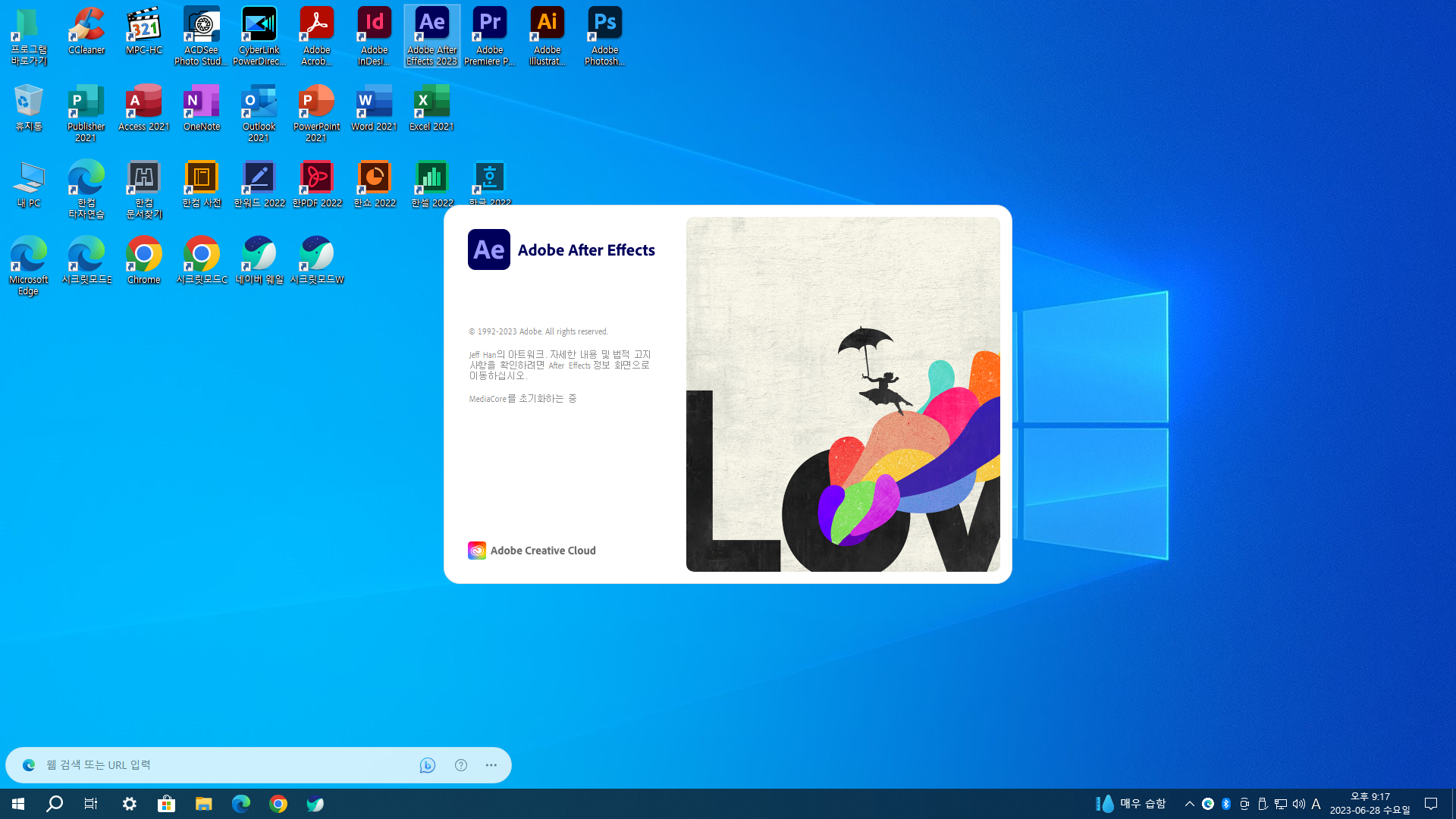Click the Bing chat icon in the search bar
Image resolution: width=1456 pixels, height=819 pixels.
pyautogui.click(x=428, y=765)
